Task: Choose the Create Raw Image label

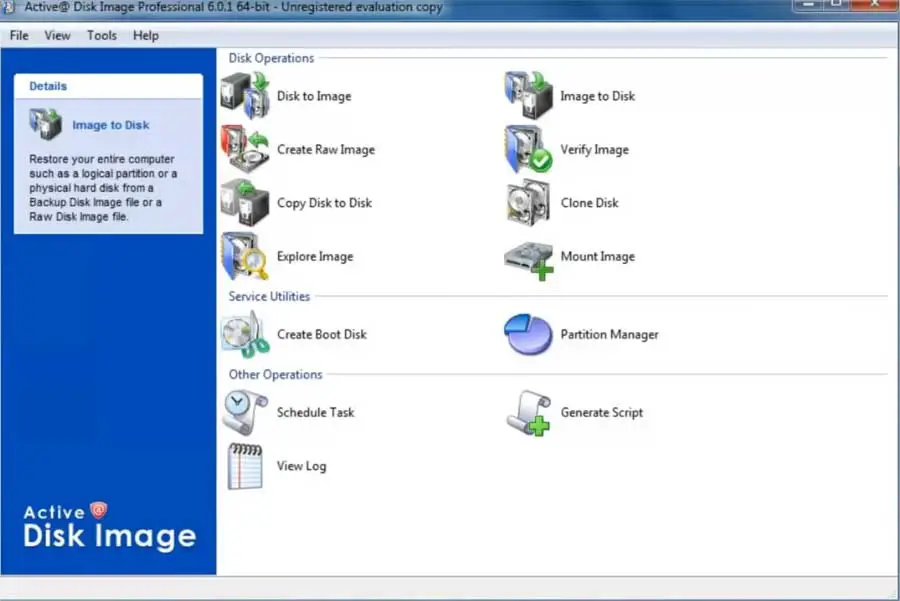Action: [x=326, y=150]
